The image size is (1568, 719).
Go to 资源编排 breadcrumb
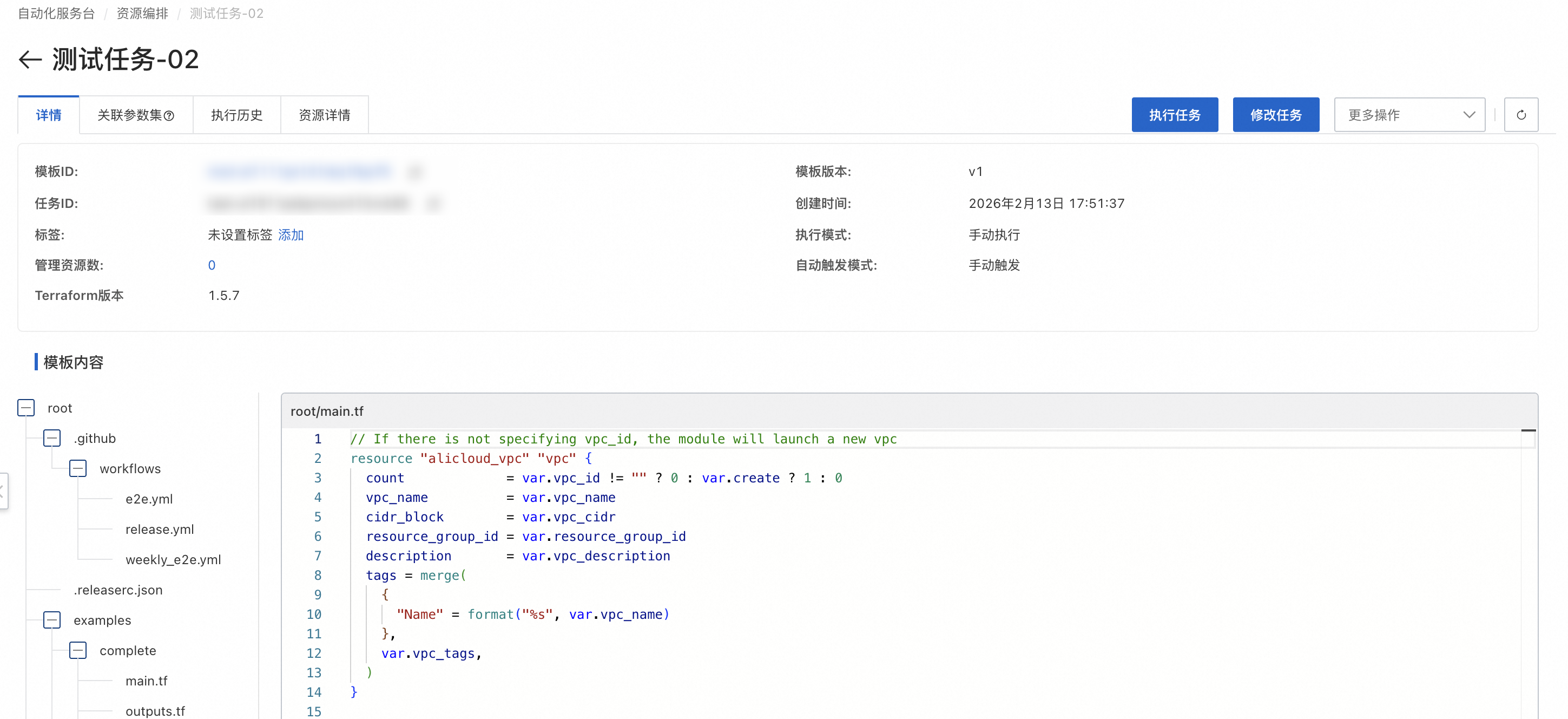[x=142, y=14]
